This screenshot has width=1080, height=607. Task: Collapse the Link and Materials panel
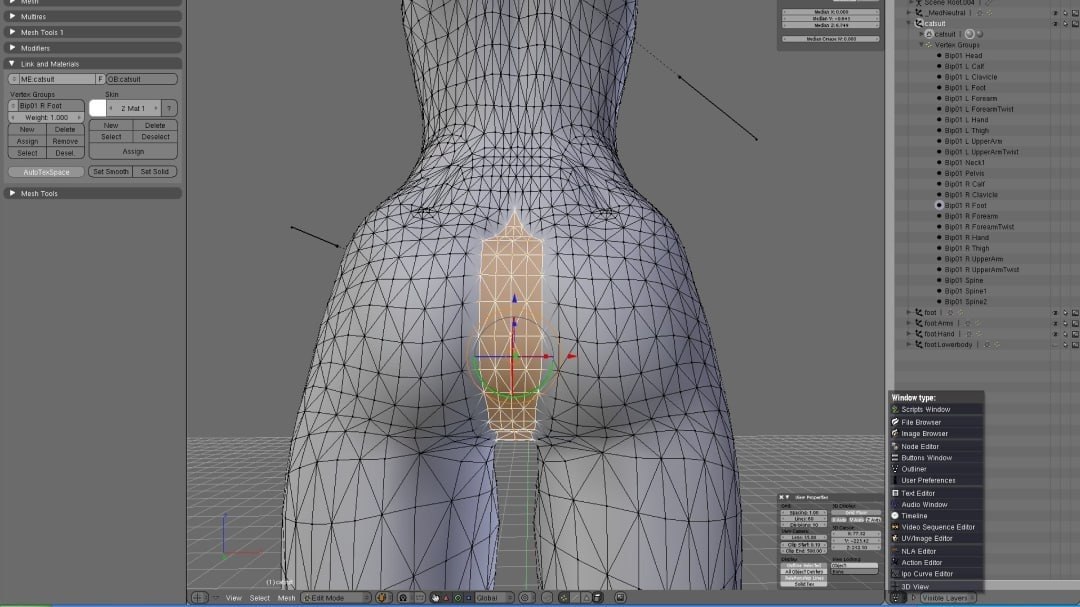(x=12, y=63)
